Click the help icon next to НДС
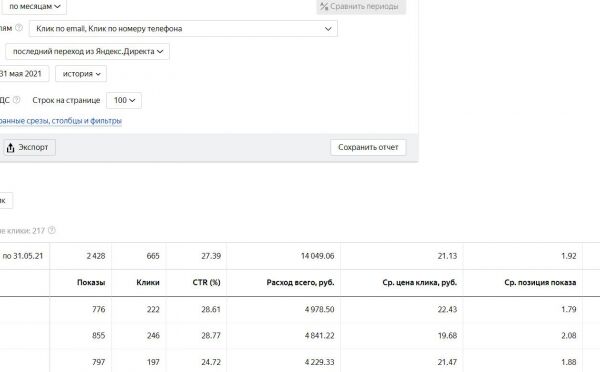The width and height of the screenshot is (600, 372). pyautogui.click(x=16, y=100)
